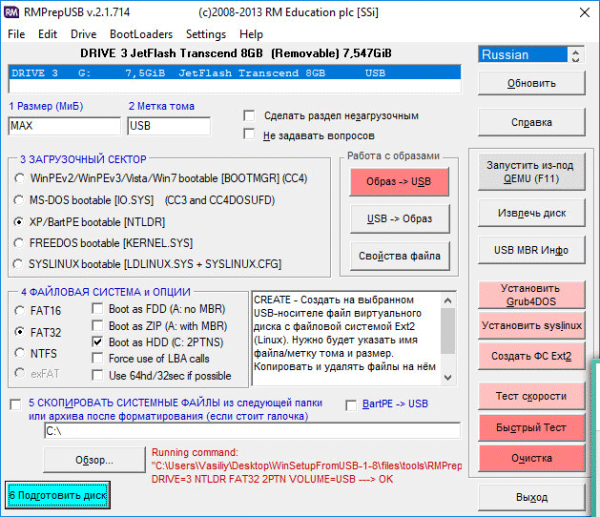Click the Обзор... browse button

click(x=95, y=460)
